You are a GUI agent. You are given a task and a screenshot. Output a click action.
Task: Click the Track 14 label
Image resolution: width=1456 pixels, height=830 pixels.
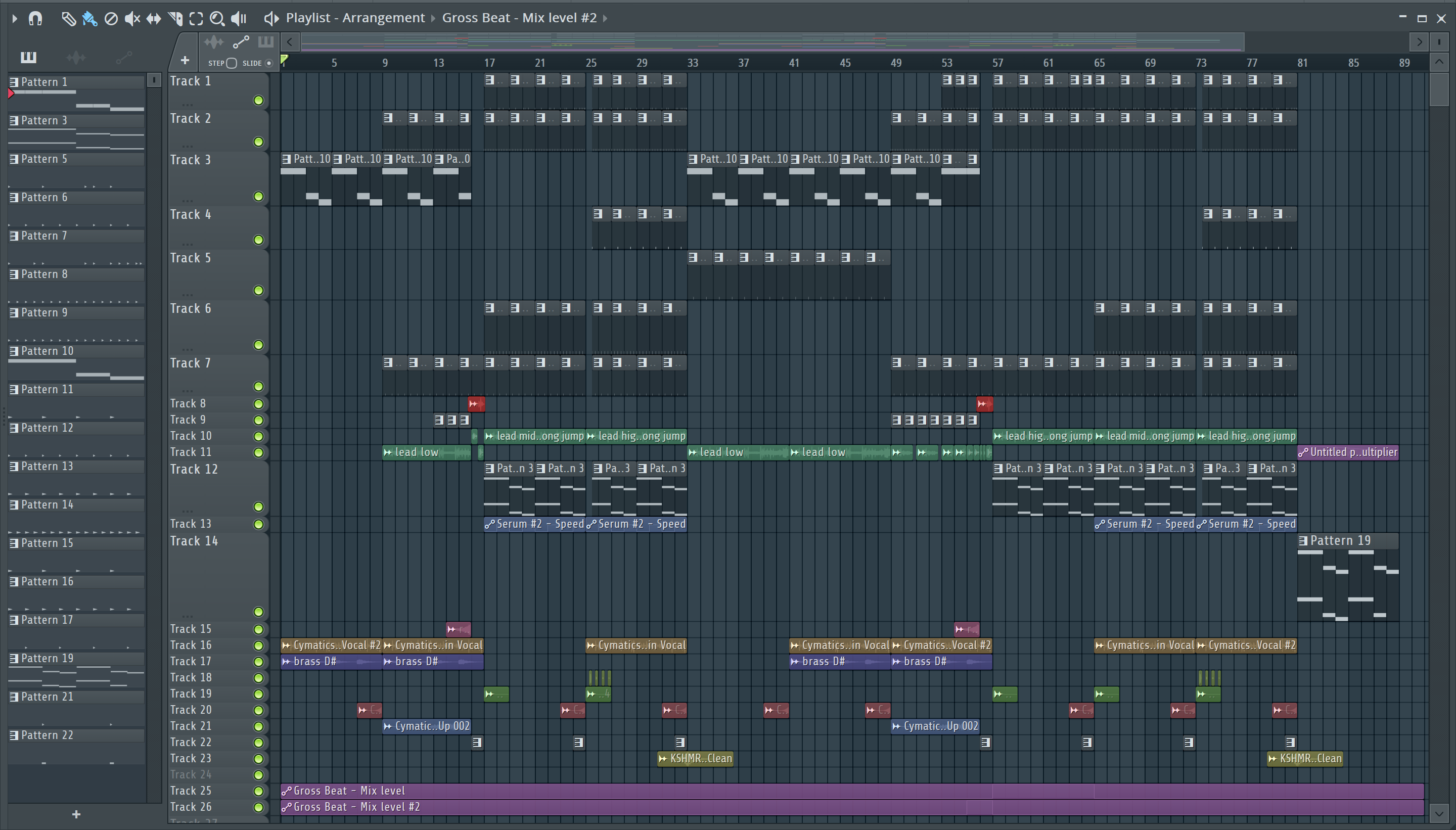[x=194, y=540]
